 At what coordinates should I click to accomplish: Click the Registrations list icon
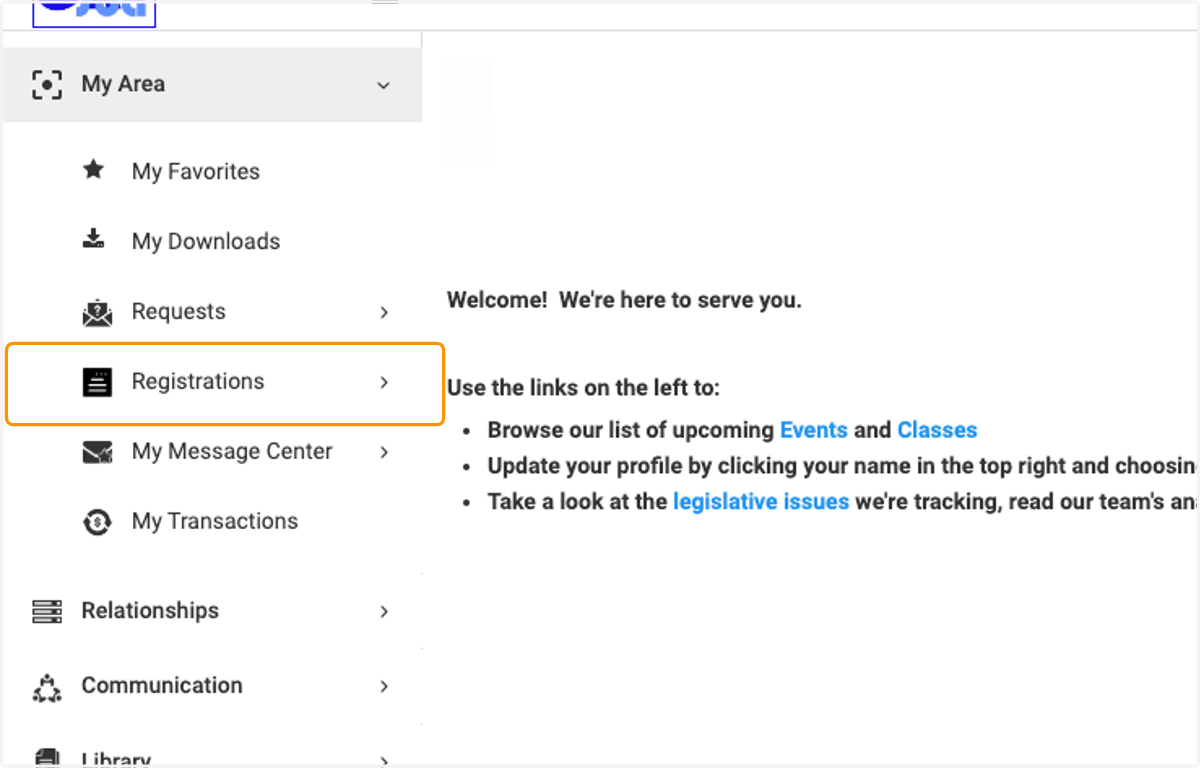pyautogui.click(x=97, y=382)
